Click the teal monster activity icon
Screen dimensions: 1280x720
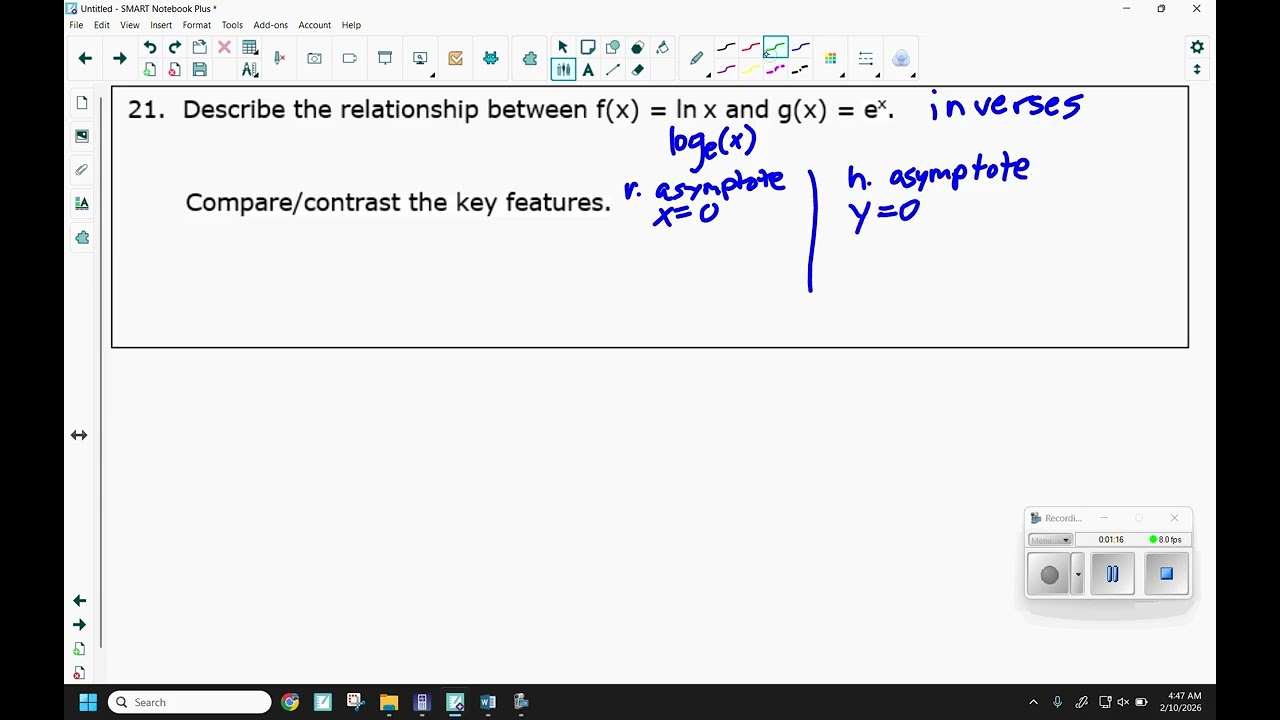click(x=491, y=59)
